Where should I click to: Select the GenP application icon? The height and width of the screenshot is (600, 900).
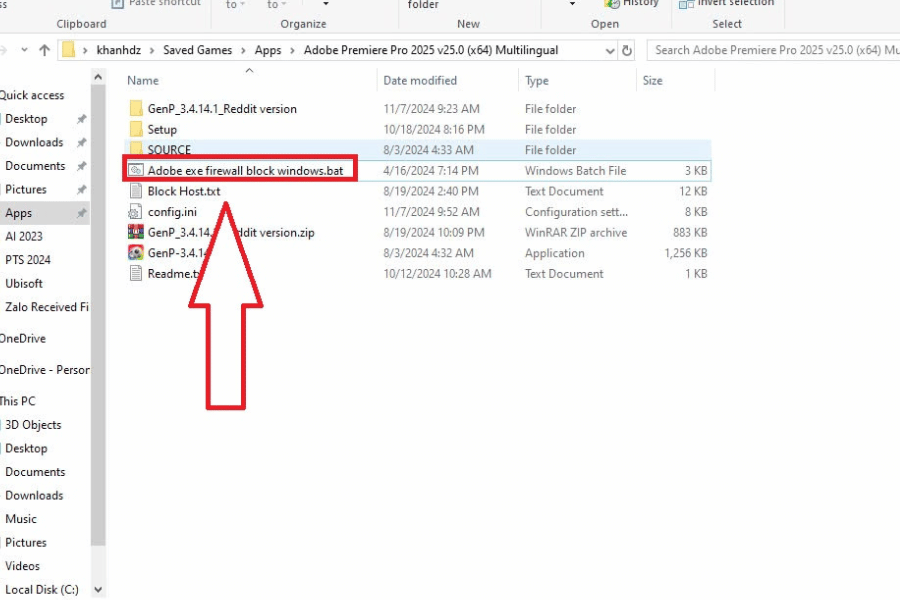136,253
